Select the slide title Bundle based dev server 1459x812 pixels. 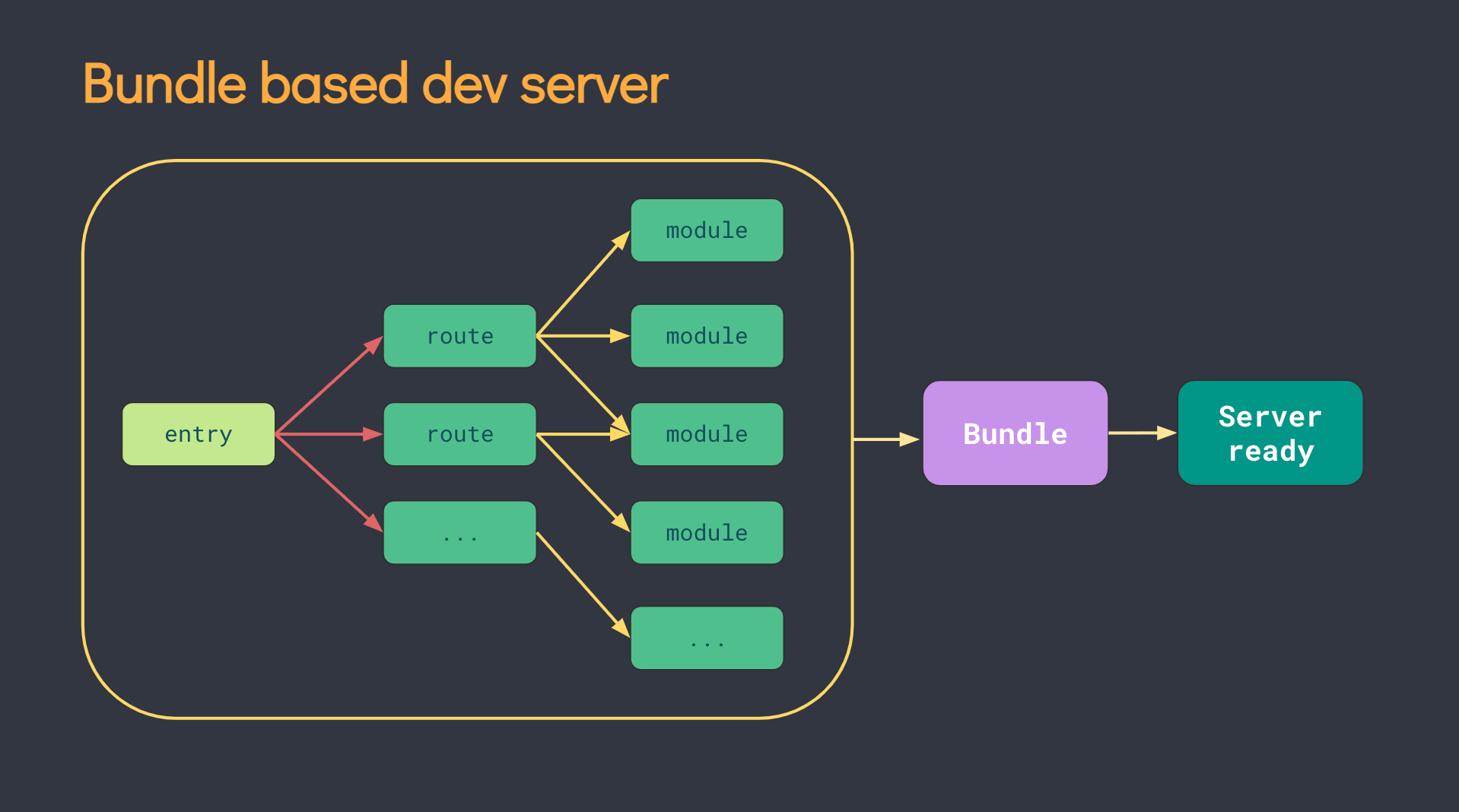(x=374, y=84)
